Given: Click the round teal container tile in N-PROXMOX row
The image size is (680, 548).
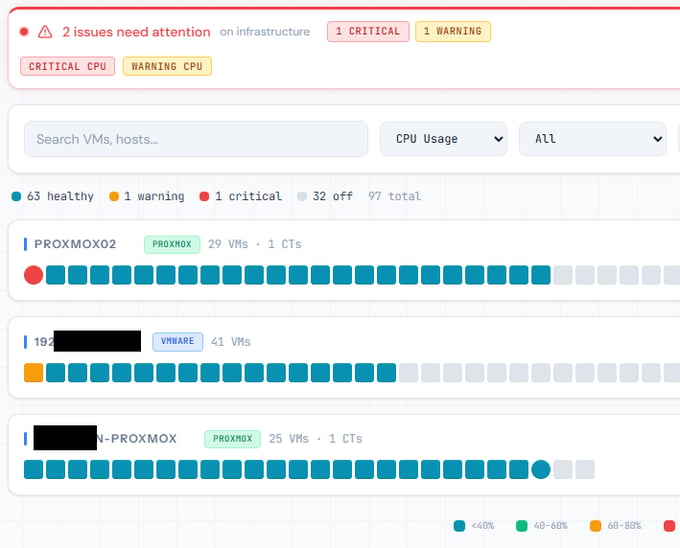Looking at the screenshot, I should [x=541, y=470].
